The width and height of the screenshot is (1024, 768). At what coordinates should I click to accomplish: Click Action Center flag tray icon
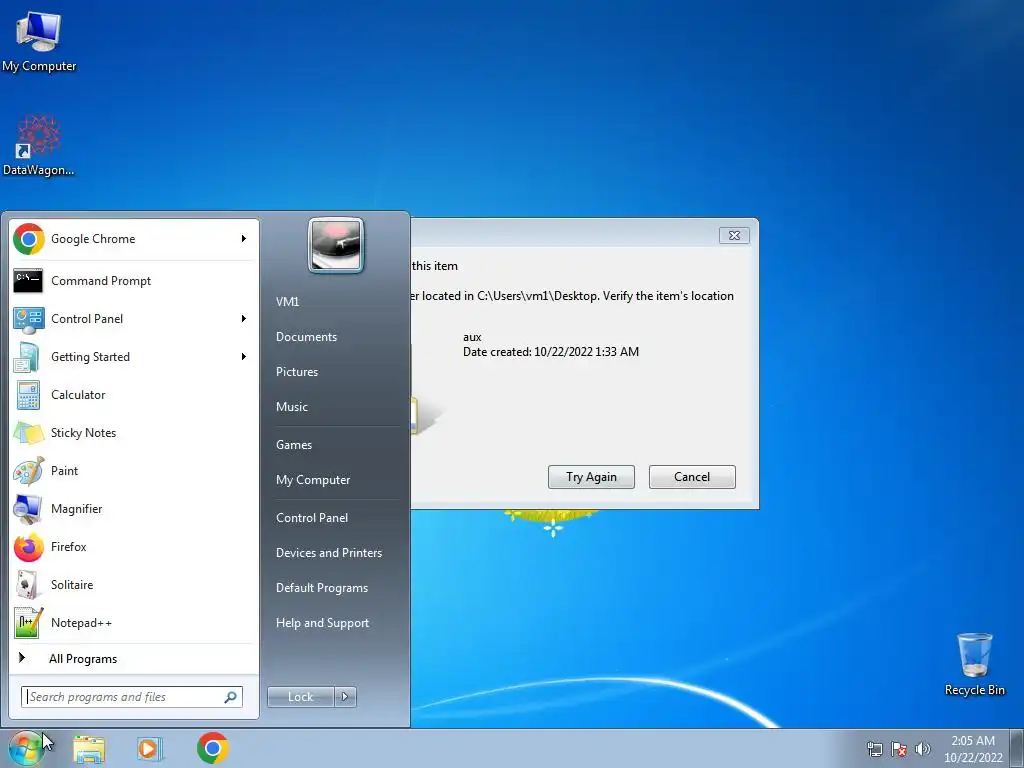pos(899,749)
